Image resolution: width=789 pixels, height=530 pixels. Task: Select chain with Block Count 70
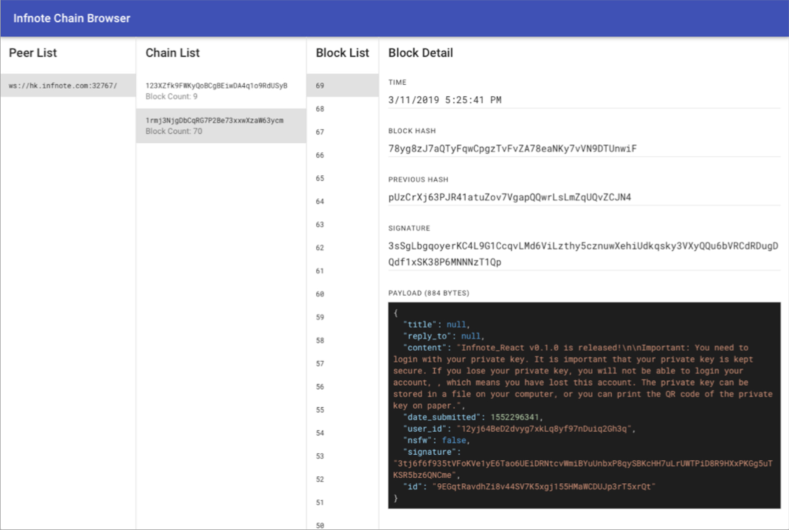(220, 125)
